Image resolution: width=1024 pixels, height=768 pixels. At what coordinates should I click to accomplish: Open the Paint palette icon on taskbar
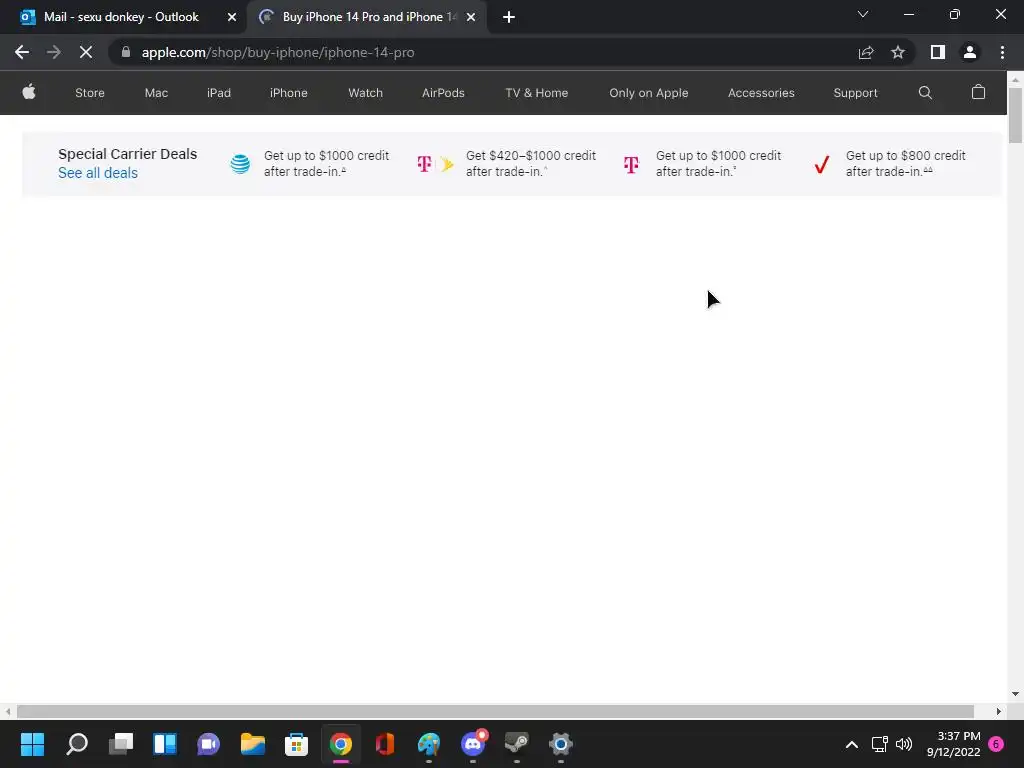(x=428, y=744)
